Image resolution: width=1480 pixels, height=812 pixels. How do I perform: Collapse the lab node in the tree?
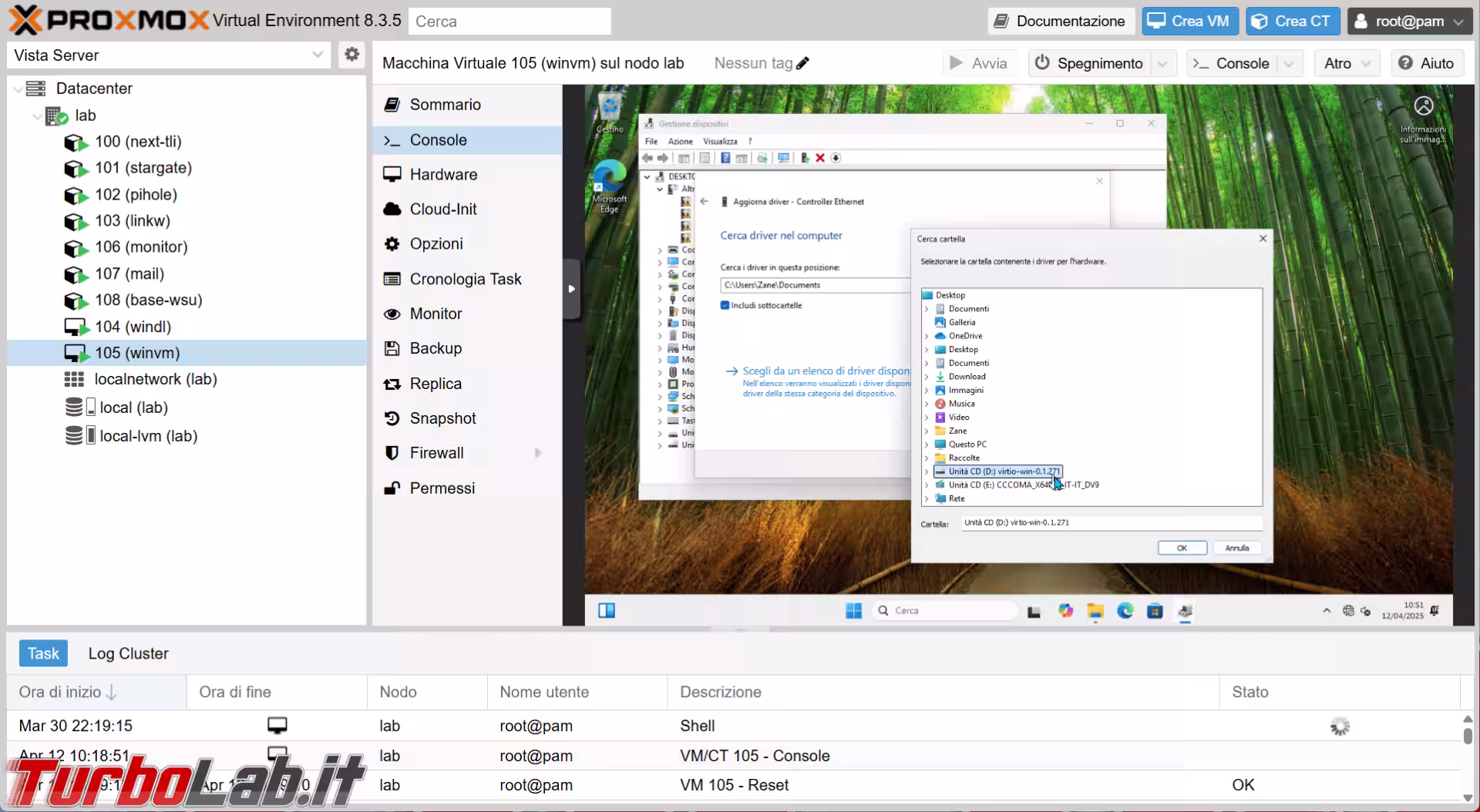tap(37, 116)
